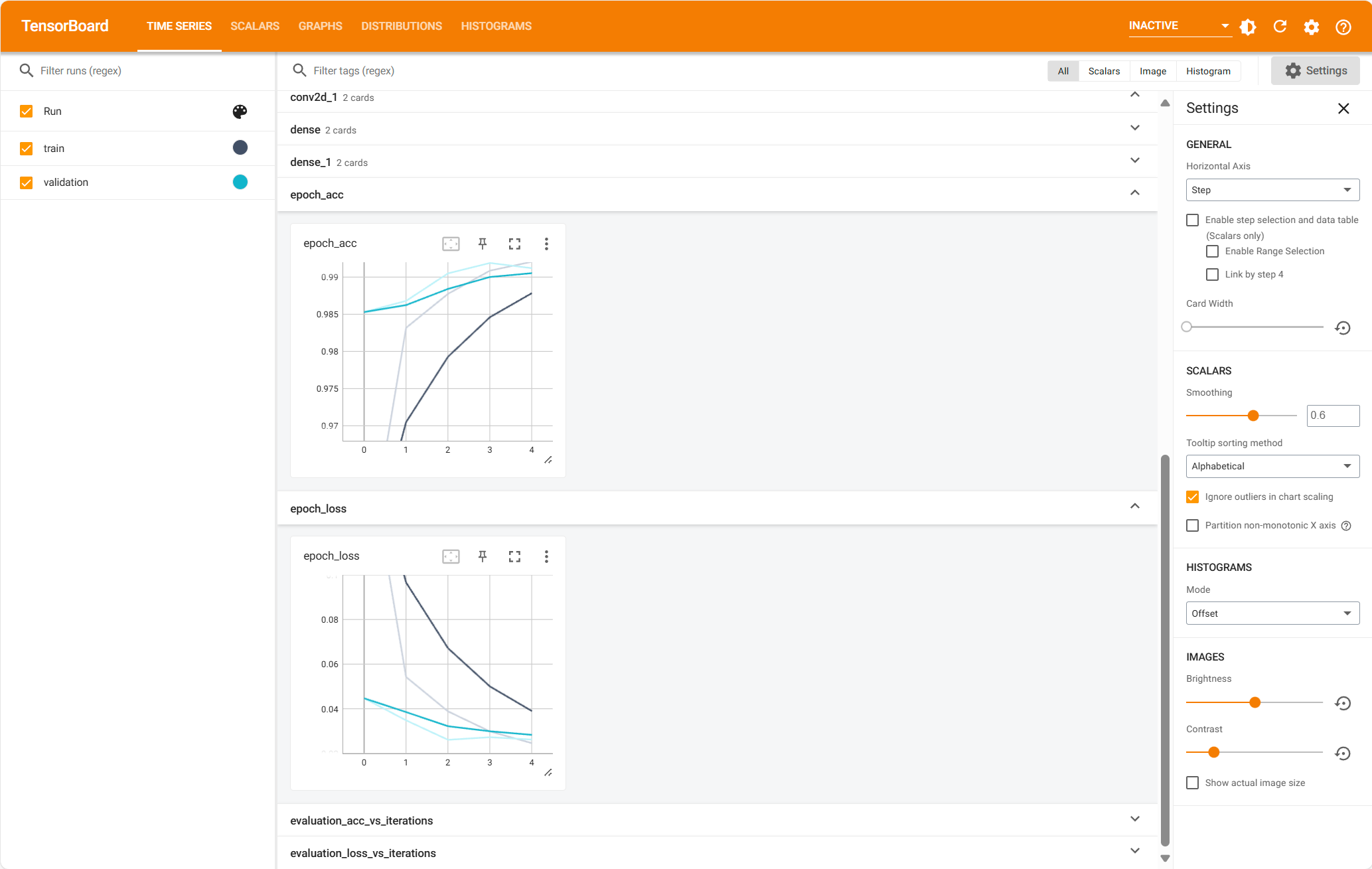Open the GRAPHS tab
This screenshot has width=1372, height=869.
pos(320,26)
